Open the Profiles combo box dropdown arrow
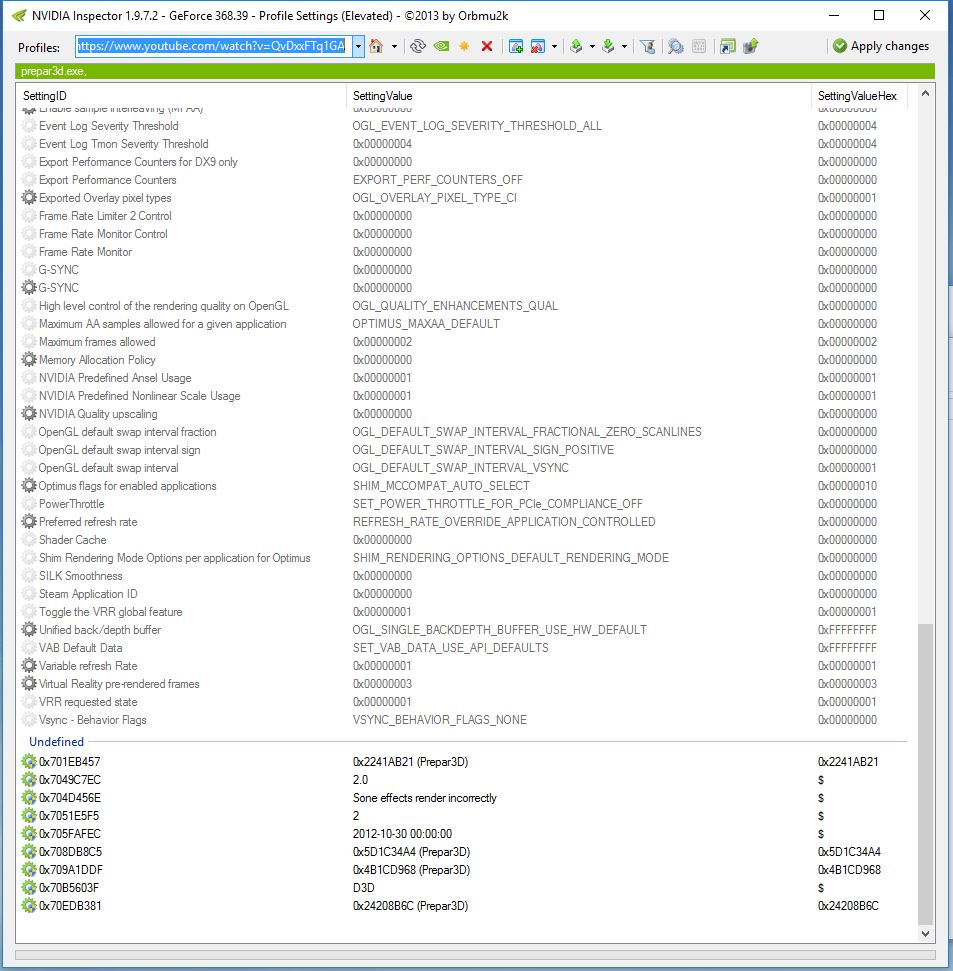This screenshot has height=971, width=953. click(358, 46)
